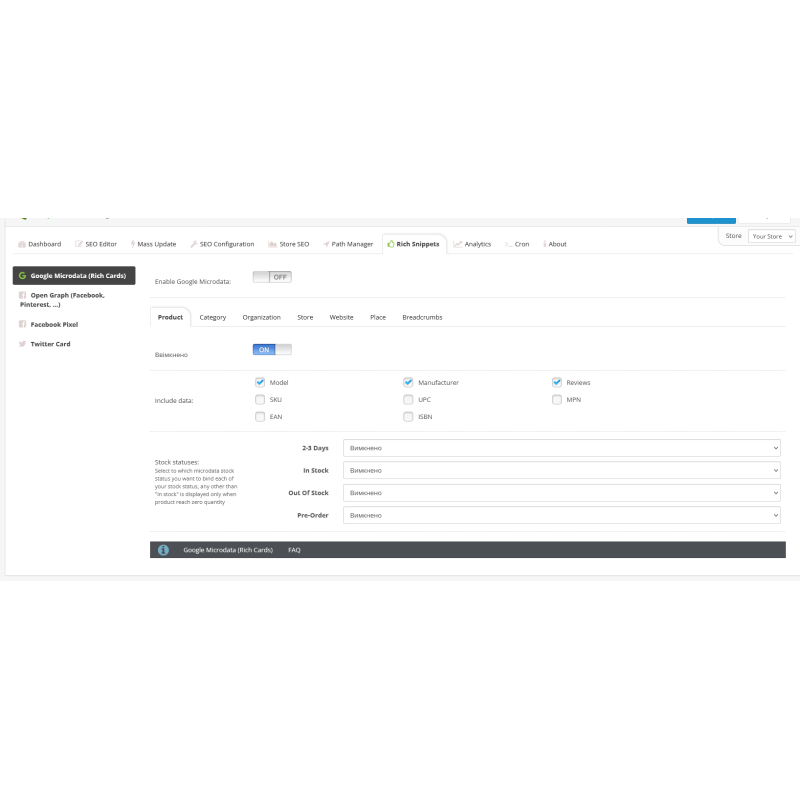Image resolution: width=800 pixels, height=800 pixels.
Task: Select the SEO Editor pencil icon
Action: [77, 243]
